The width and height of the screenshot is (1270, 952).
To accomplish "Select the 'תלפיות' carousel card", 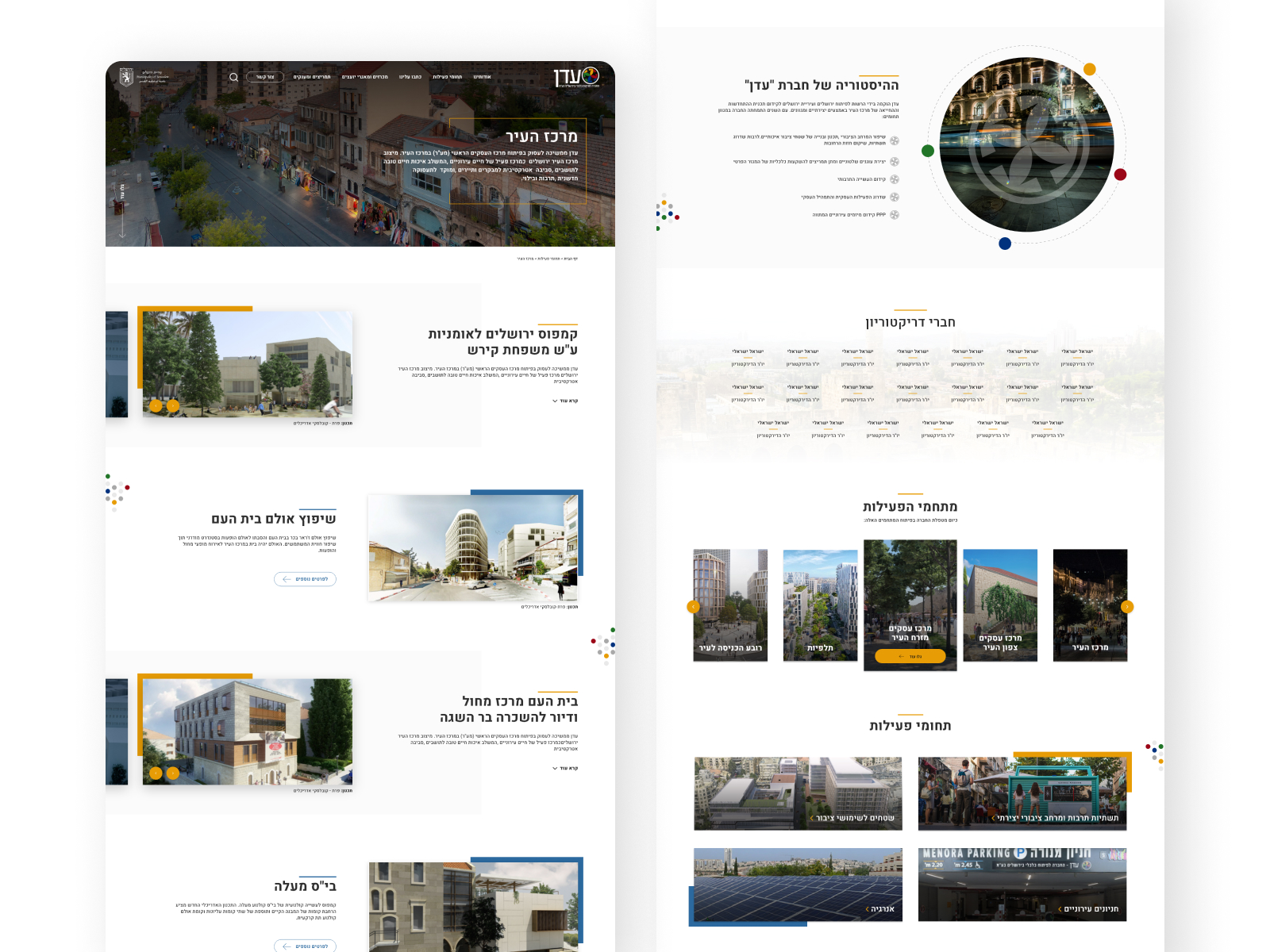I will tap(820, 605).
